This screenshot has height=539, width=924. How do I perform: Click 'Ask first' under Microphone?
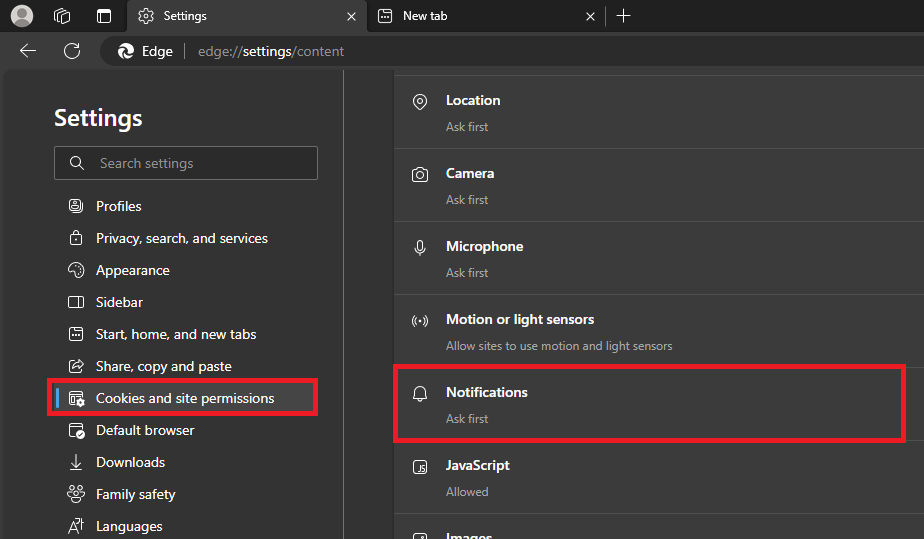[467, 273]
